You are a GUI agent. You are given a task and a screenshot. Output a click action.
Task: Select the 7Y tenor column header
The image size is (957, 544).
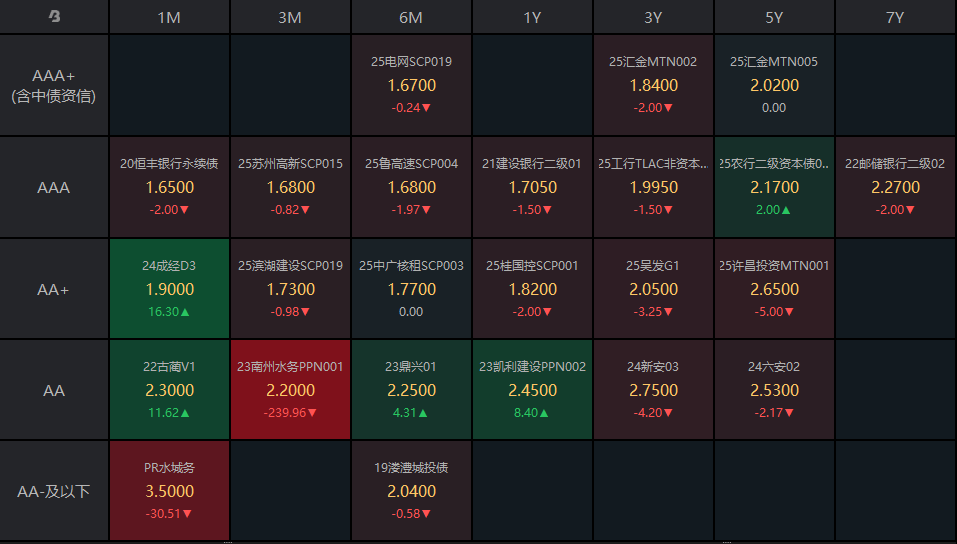[894, 17]
